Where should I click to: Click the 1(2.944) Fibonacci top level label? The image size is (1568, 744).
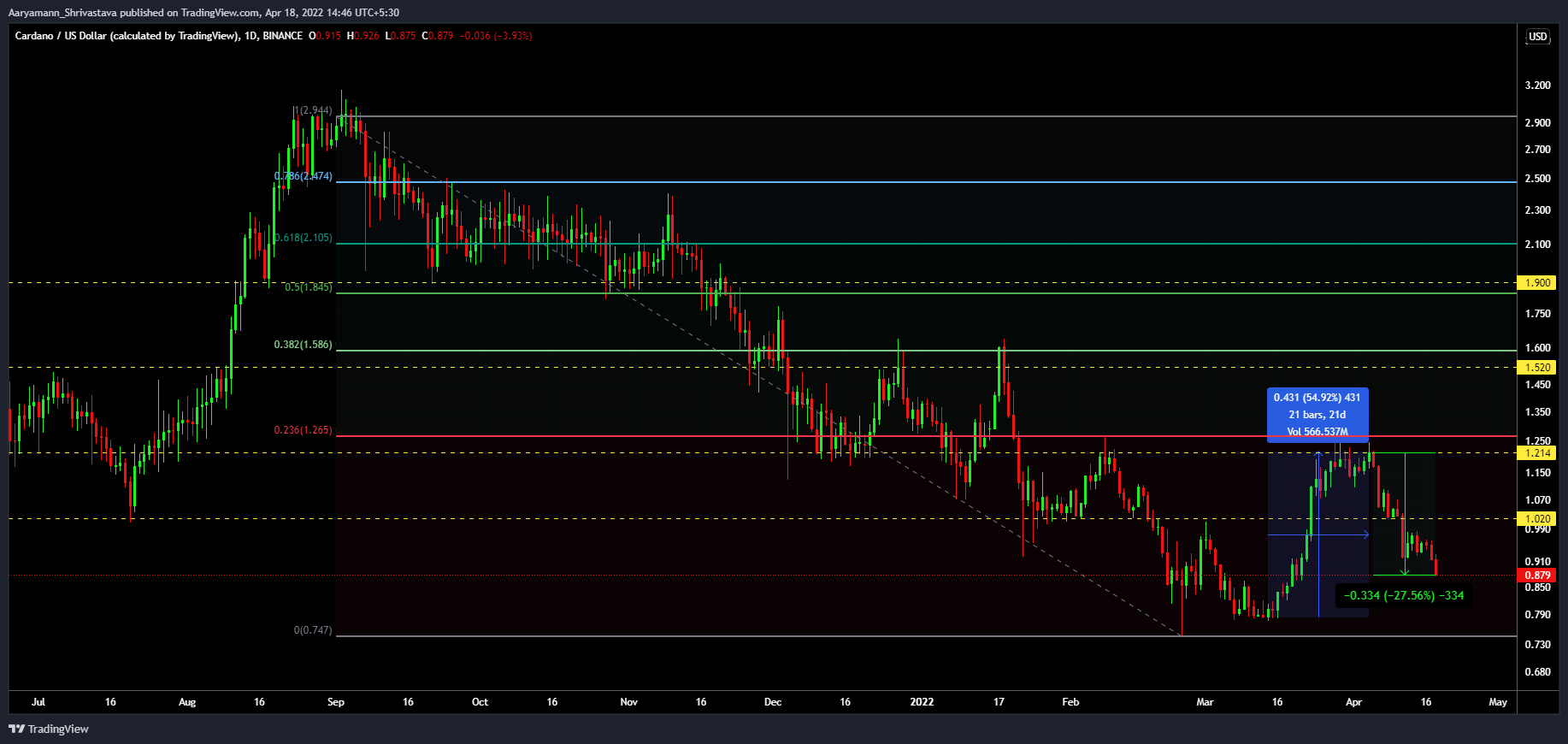(x=313, y=110)
